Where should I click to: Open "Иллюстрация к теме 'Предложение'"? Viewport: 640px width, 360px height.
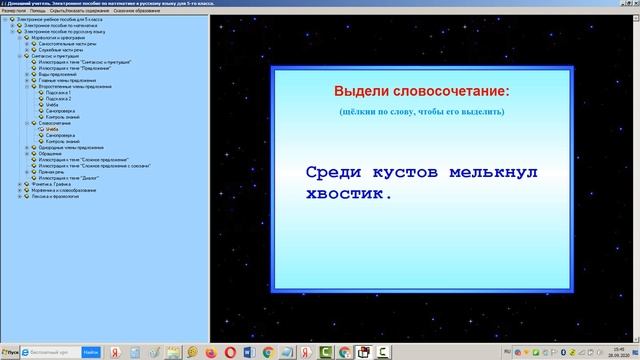[75, 68]
